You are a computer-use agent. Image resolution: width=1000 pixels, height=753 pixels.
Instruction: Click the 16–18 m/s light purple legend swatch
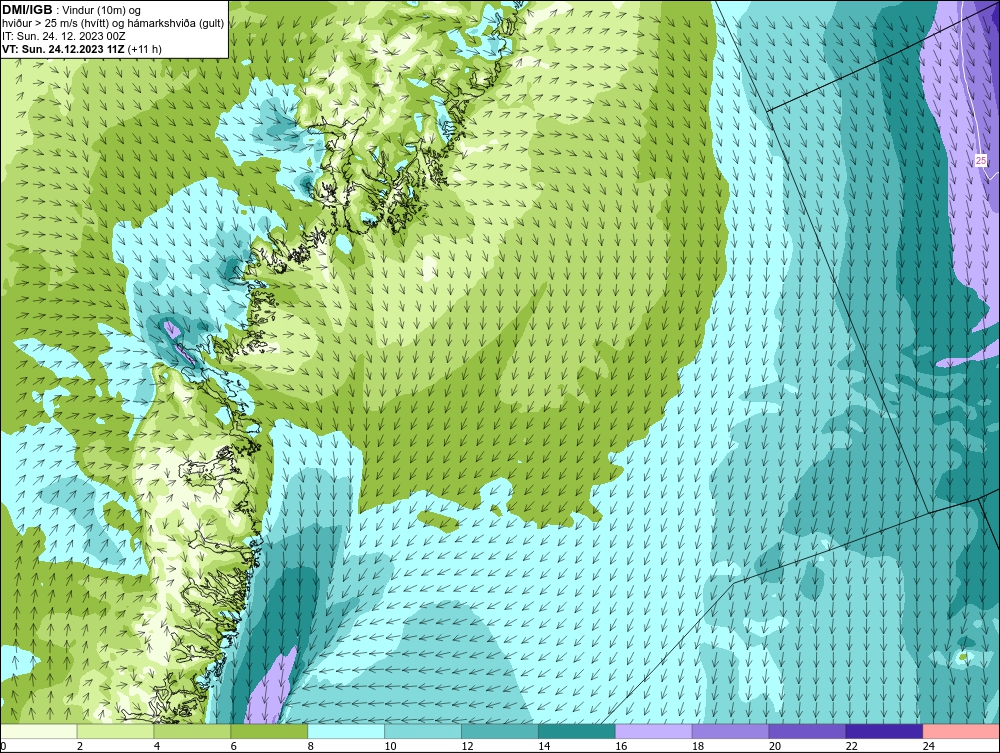tap(654, 732)
